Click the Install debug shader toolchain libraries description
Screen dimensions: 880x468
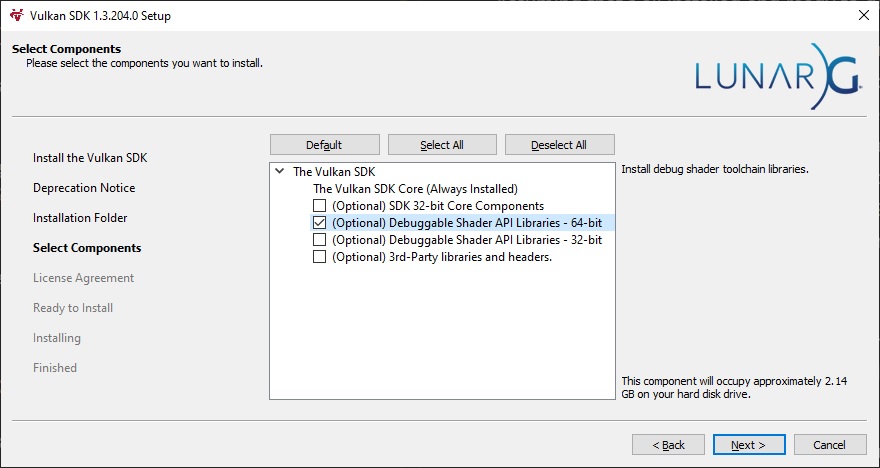(715, 169)
